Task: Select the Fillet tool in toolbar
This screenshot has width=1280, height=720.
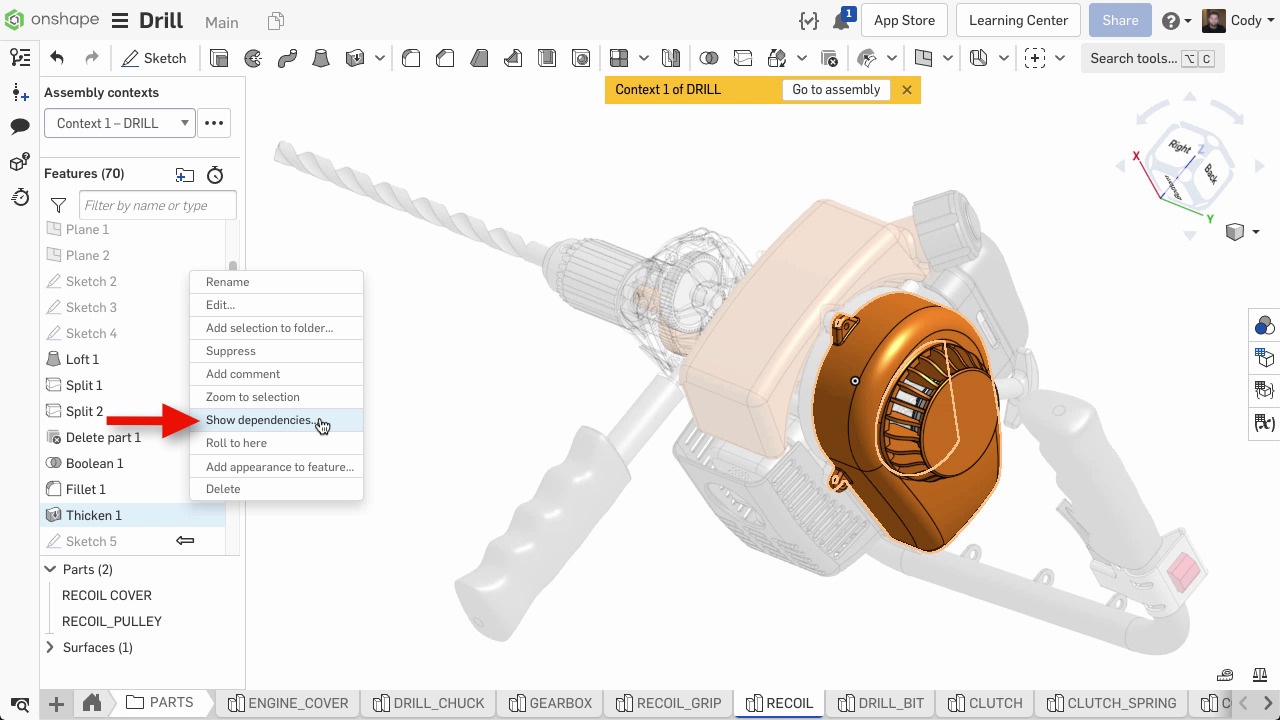Action: click(411, 58)
